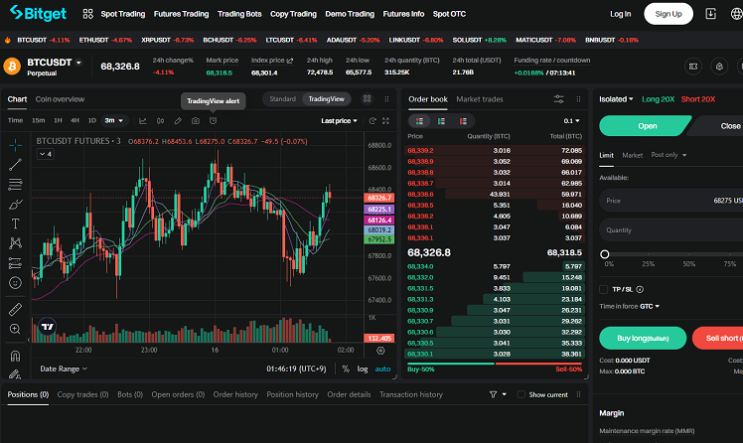Viewport: 743px width, 443px height.
Task: Select the horizontal lines Fibonacci tool
Action: tap(15, 184)
